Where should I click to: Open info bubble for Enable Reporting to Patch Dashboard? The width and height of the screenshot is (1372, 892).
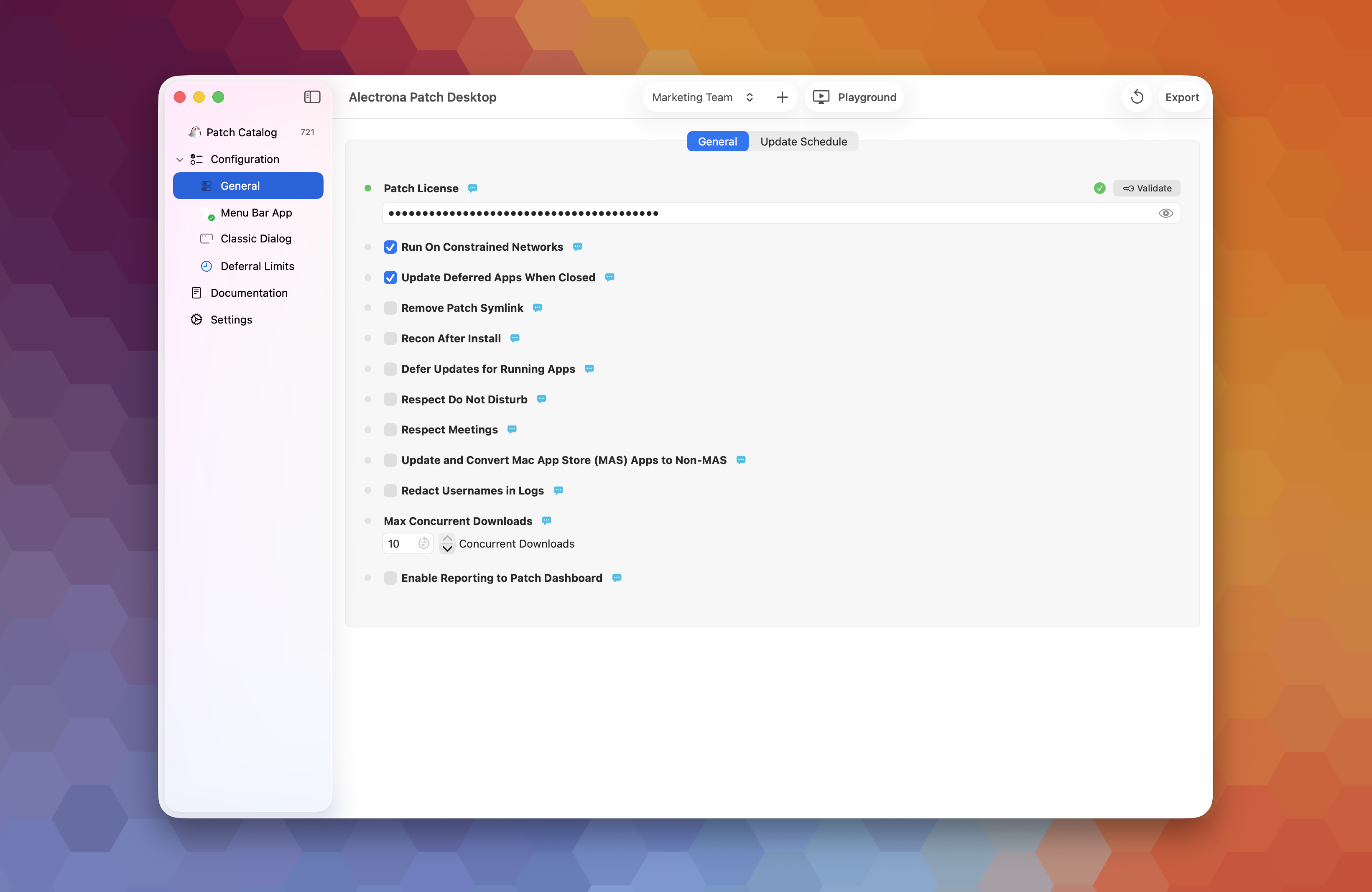[x=617, y=577]
